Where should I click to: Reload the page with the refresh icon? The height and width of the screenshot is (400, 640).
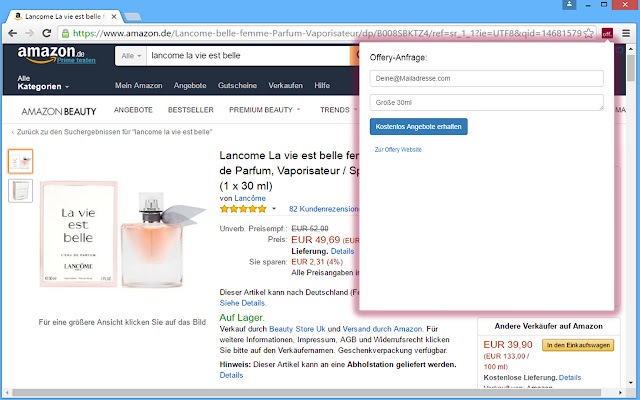tap(55, 34)
